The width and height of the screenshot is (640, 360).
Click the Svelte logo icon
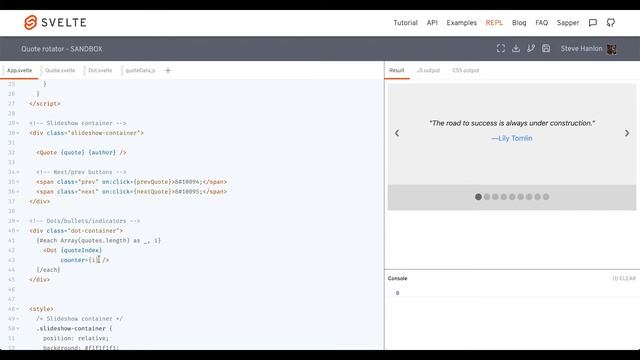[x=31, y=22]
